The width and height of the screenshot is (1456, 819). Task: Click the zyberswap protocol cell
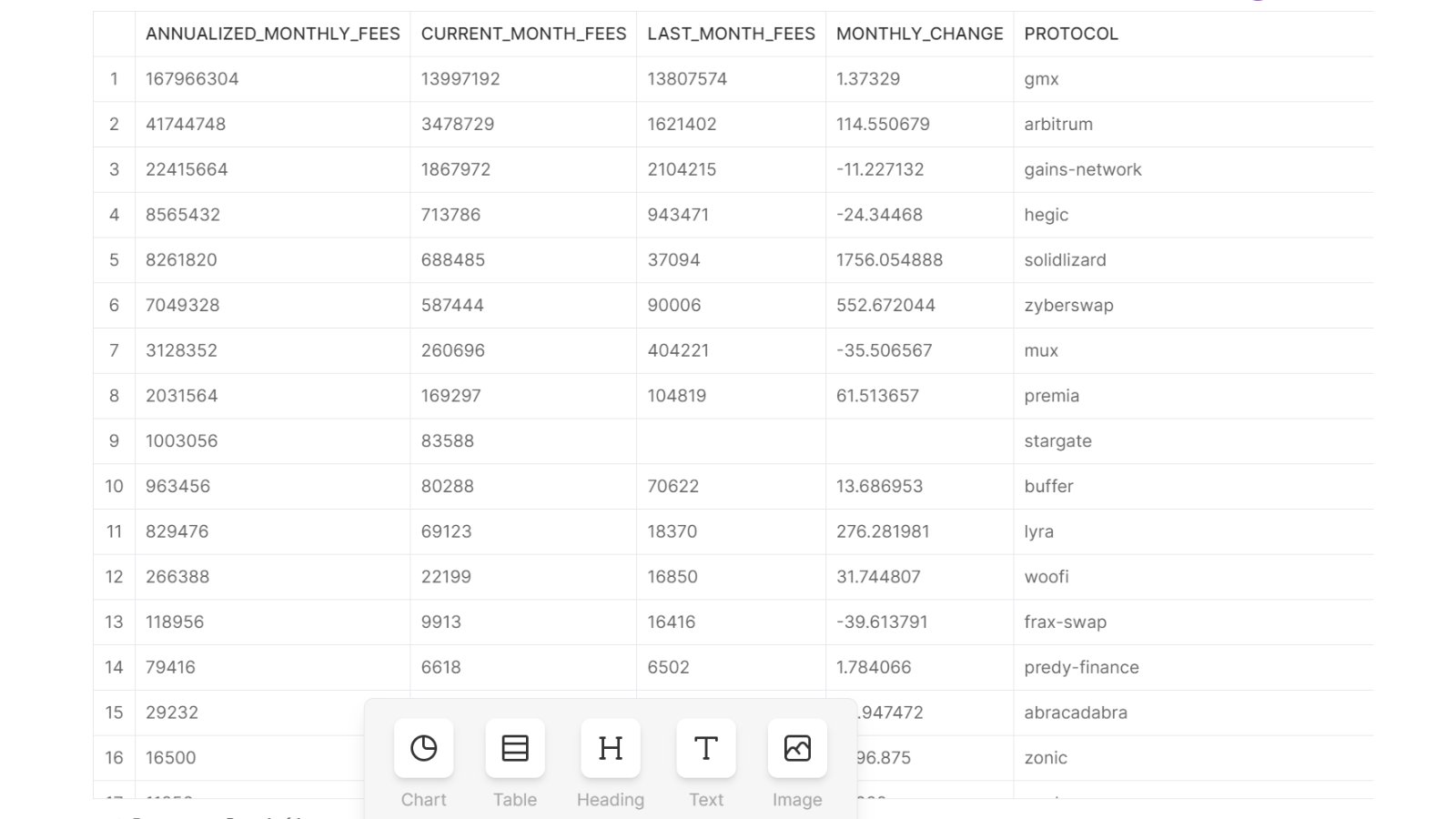pyautogui.click(x=1068, y=306)
